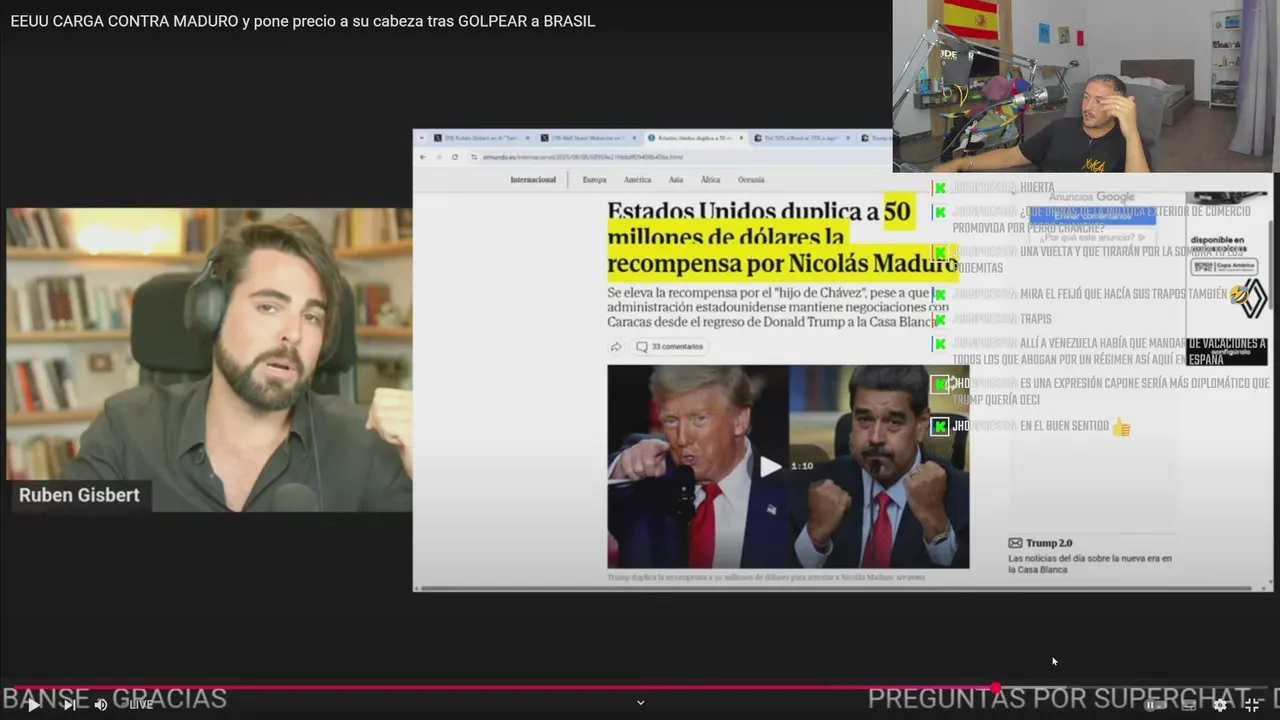Open the Europa navigation item
This screenshot has height=720, width=1280.
[x=594, y=180]
